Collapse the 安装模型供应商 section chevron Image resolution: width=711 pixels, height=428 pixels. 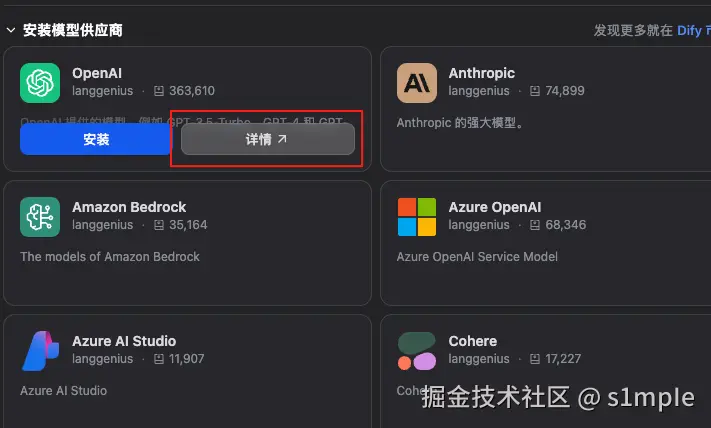click(x=10, y=31)
